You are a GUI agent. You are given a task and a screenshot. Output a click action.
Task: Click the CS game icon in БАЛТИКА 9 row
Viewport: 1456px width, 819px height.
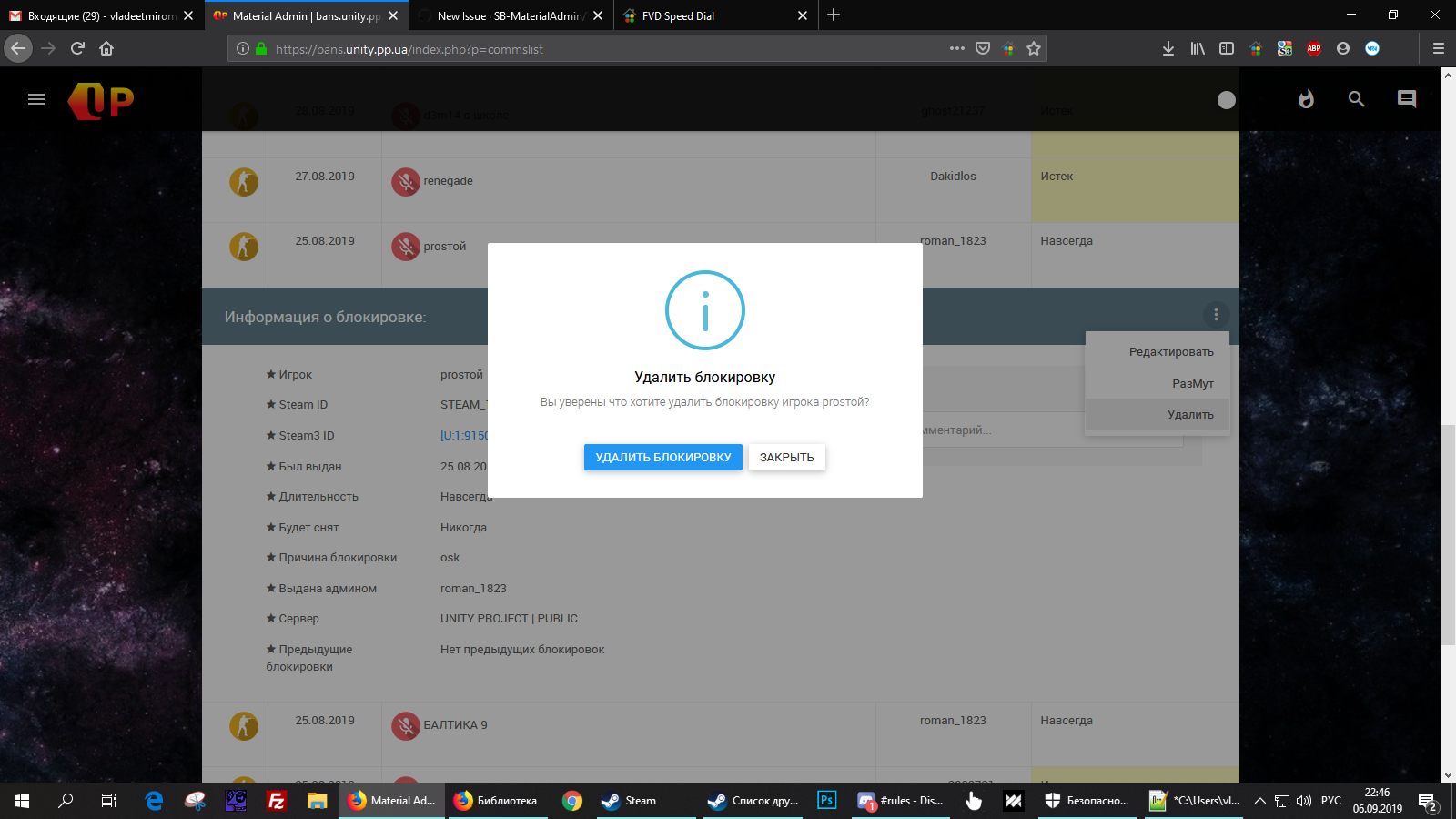point(244,726)
